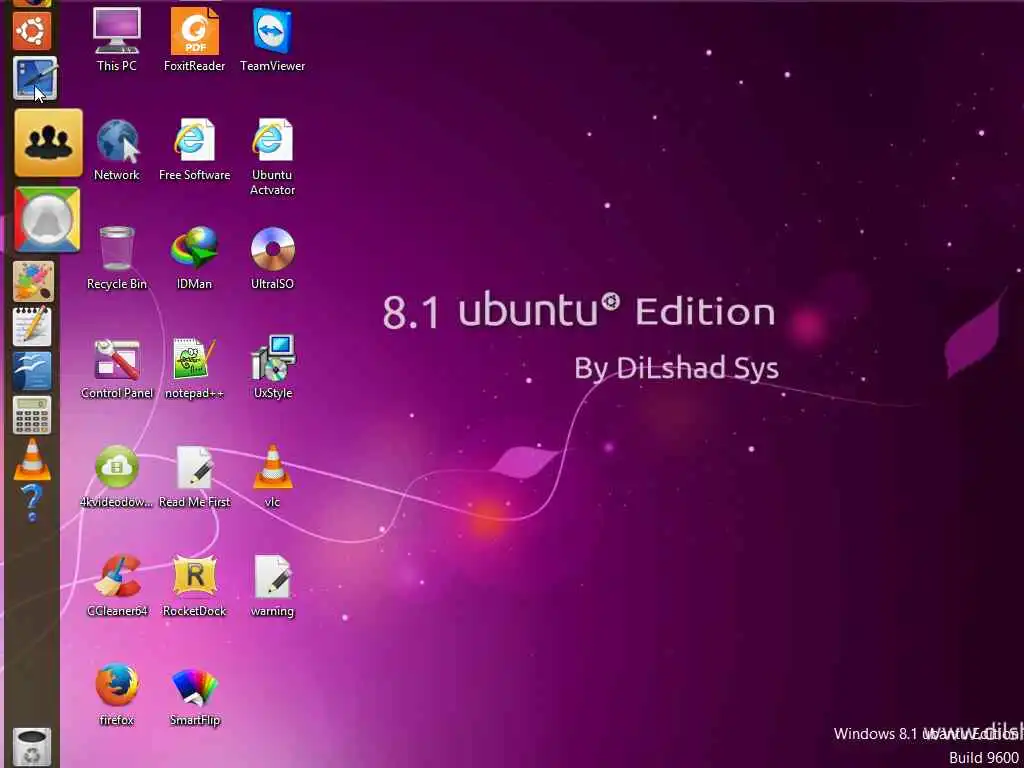Viewport: 1024px width, 768px height.
Task: Launch VLC cone from the dock
Action: 33,460
